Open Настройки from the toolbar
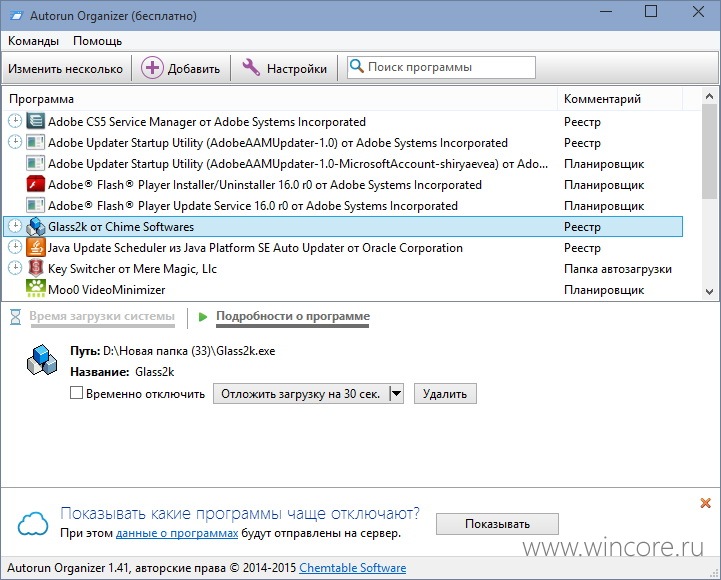Image resolution: width=721 pixels, height=580 pixels. coord(284,69)
